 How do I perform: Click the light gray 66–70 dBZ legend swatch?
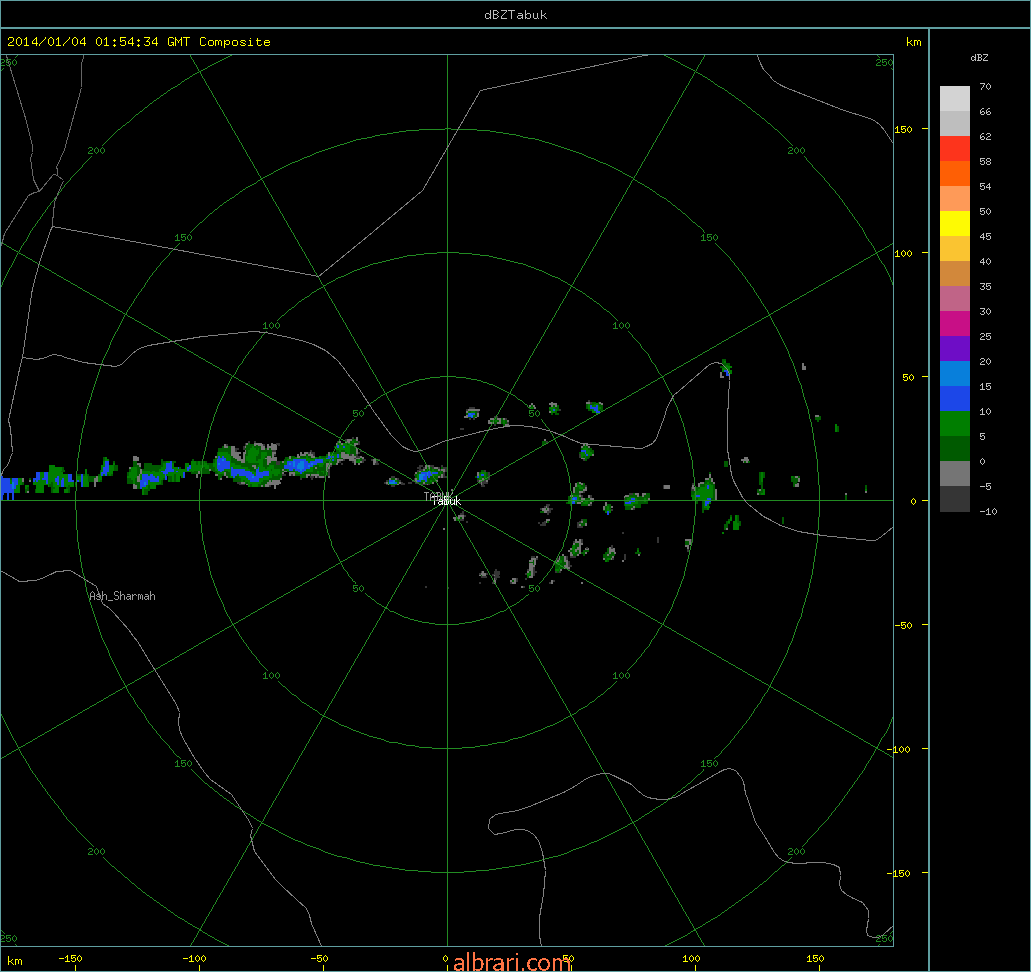(x=954, y=99)
